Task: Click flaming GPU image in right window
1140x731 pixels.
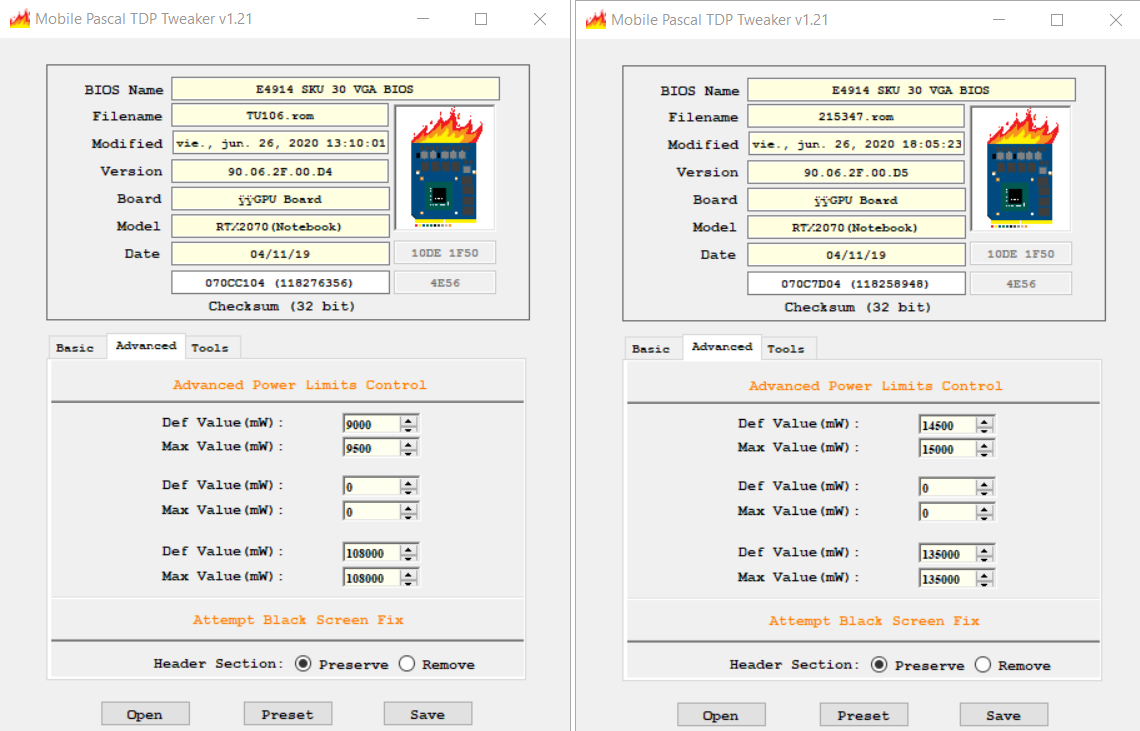Action: (1020, 169)
